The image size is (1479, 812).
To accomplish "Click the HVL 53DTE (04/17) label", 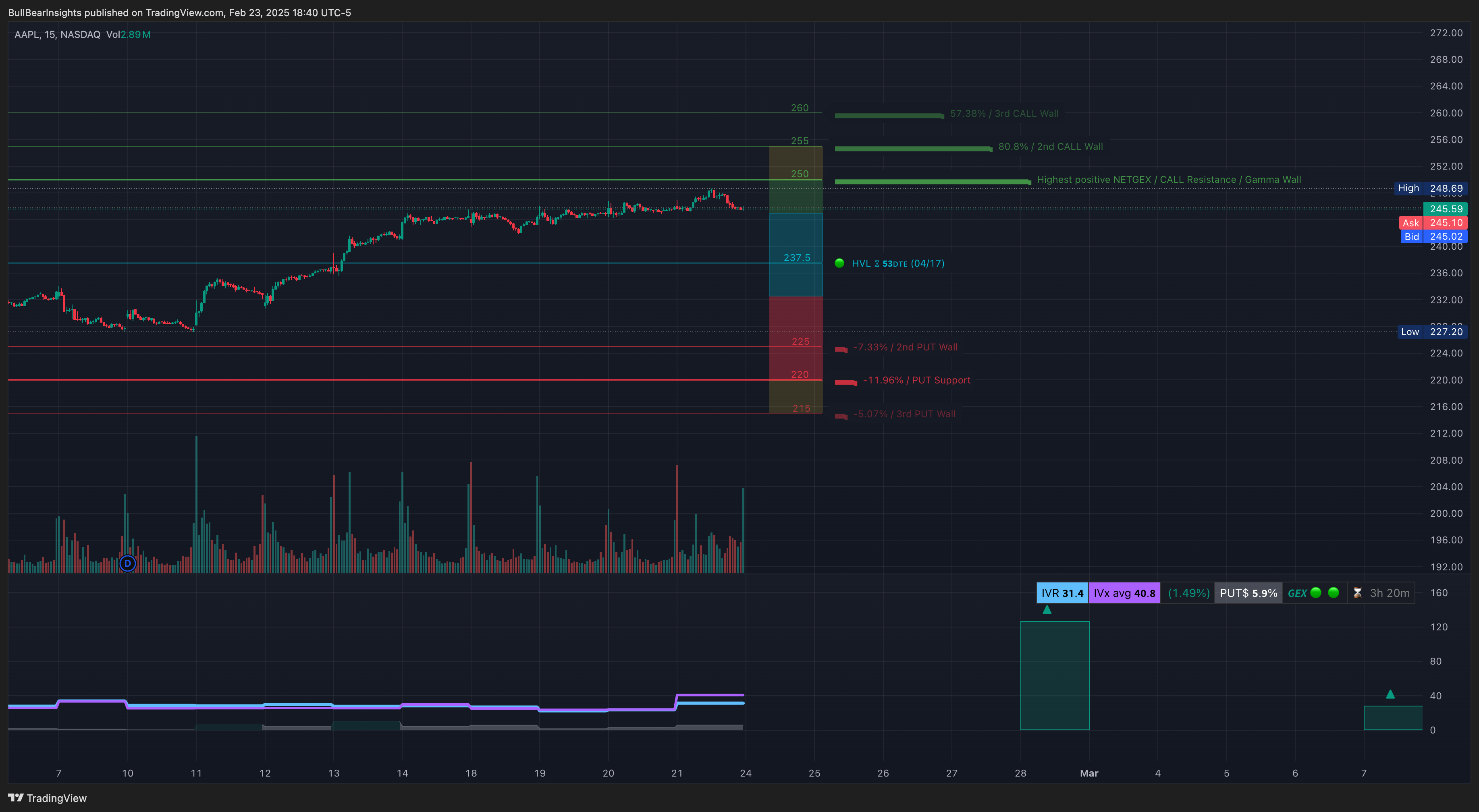I will [898, 263].
